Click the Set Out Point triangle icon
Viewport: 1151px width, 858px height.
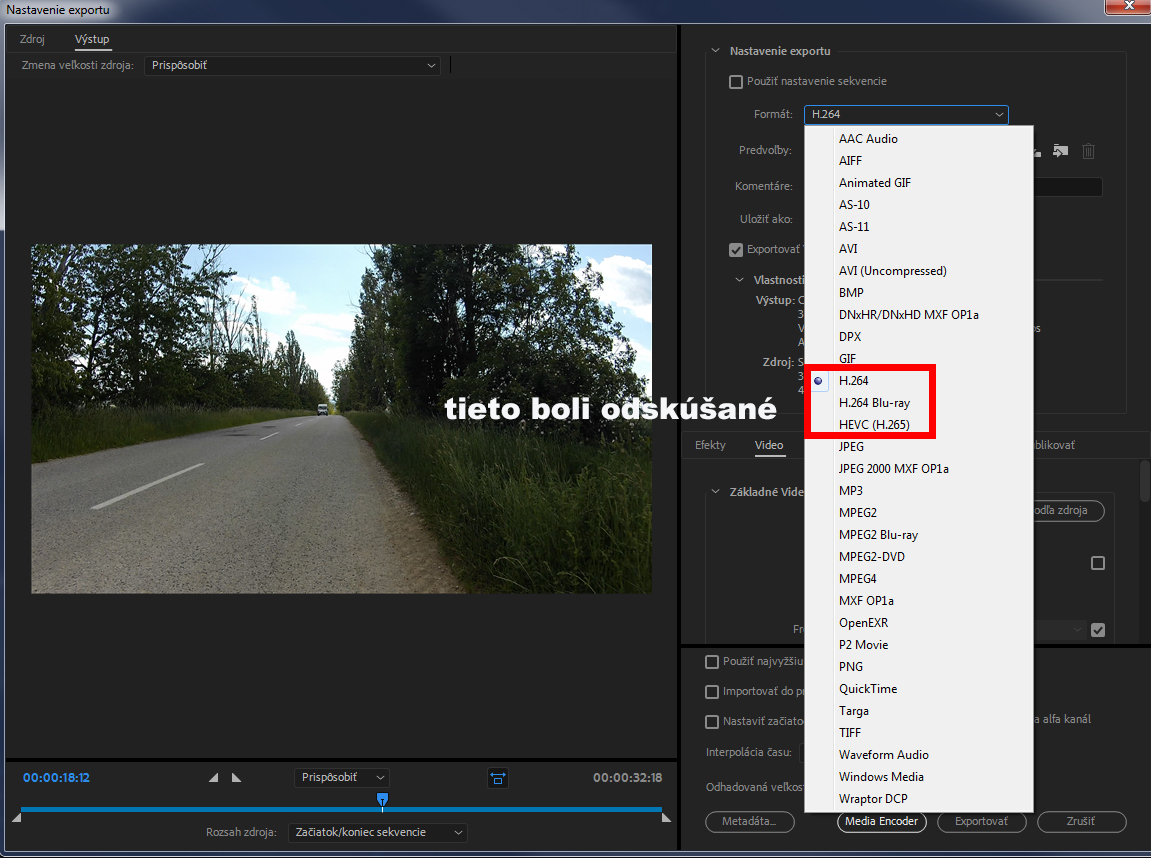pos(236,778)
